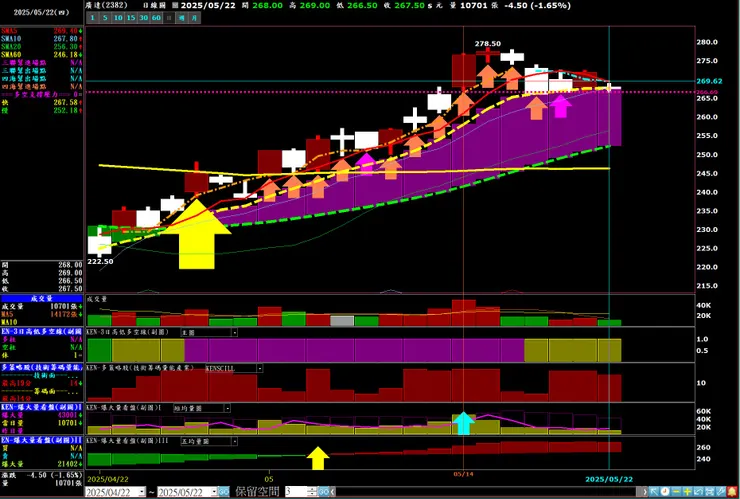Open the 短均量圖 dropdown
The height and width of the screenshot is (499, 740).
tap(227, 408)
